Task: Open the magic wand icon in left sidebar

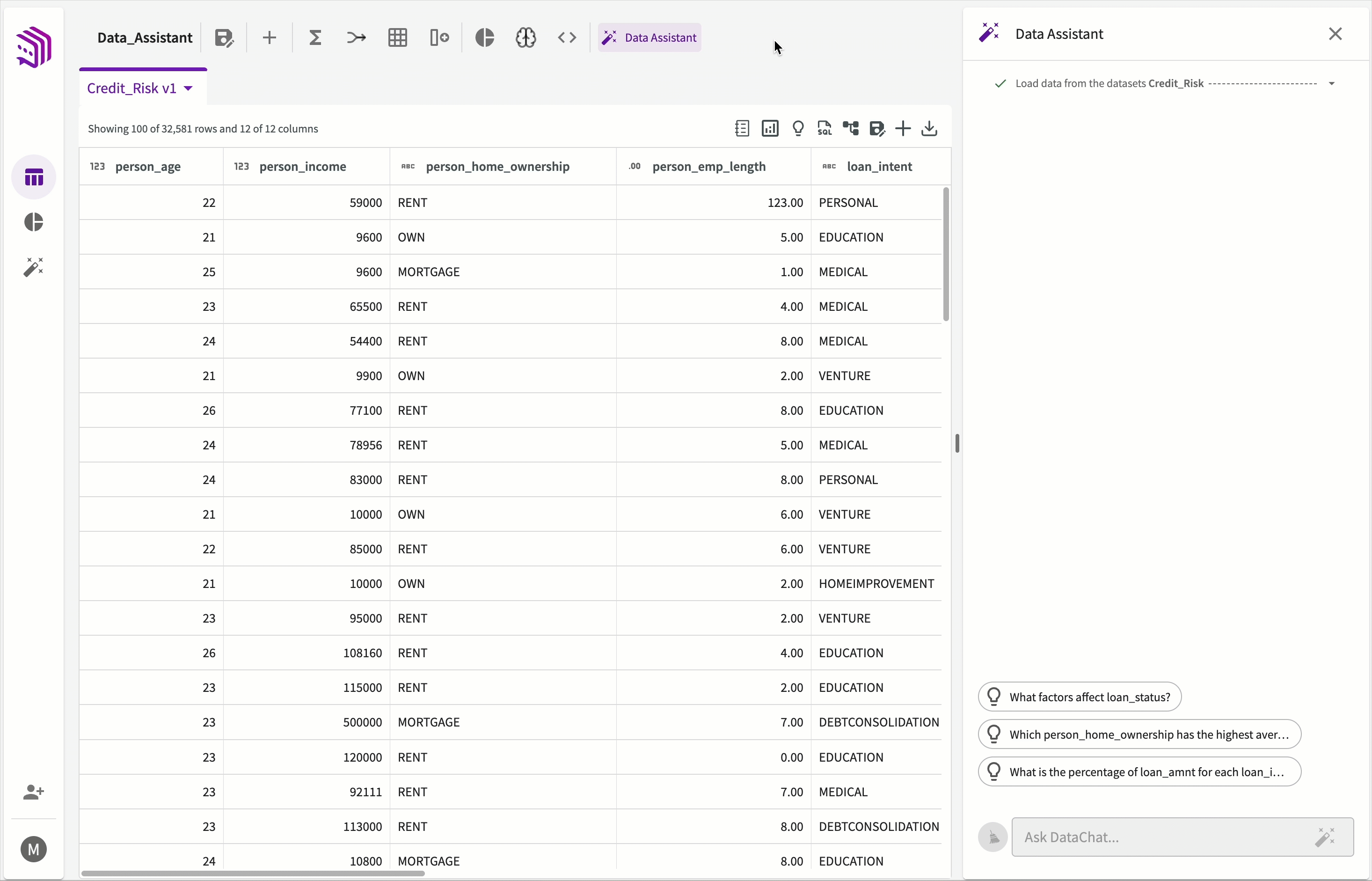Action: 34,266
